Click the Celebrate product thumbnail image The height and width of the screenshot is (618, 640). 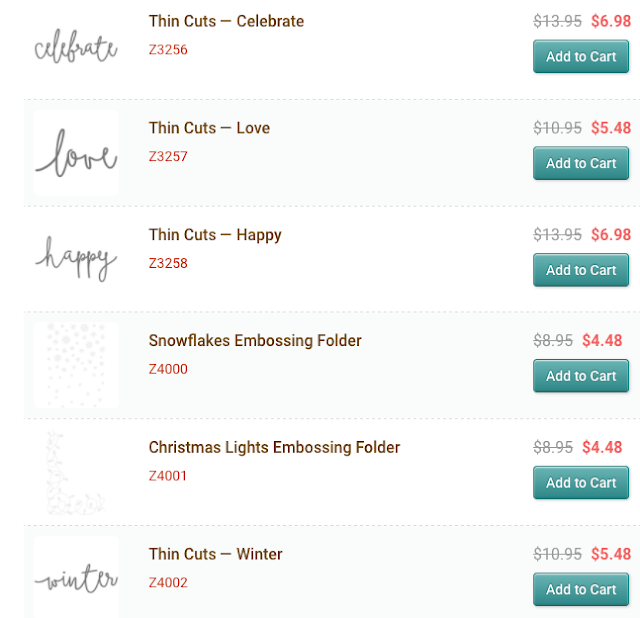[x=76, y=47]
